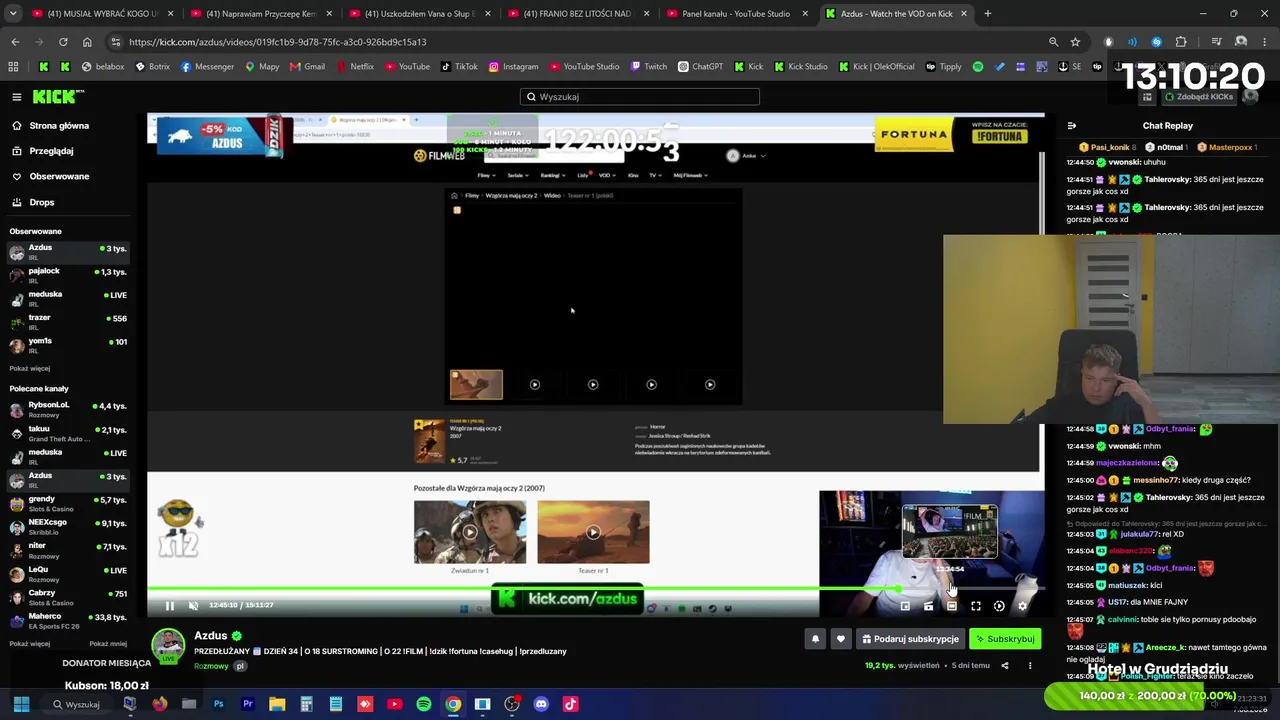
Task: Open video player settings gear
Action: click(1022, 606)
